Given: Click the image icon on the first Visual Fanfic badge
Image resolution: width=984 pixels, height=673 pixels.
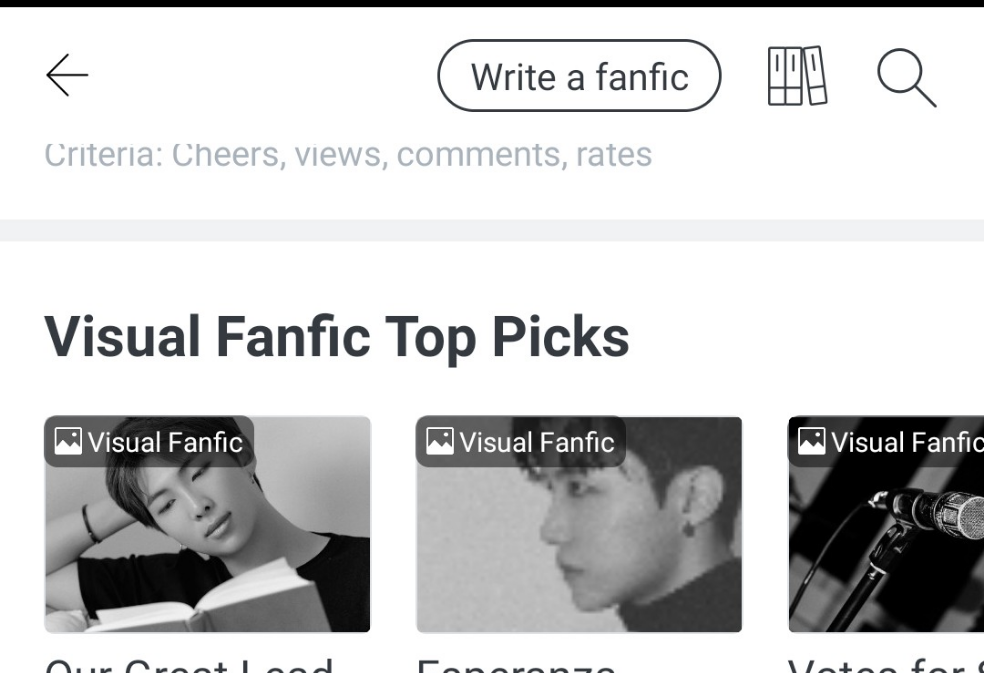Looking at the screenshot, I should [68, 441].
